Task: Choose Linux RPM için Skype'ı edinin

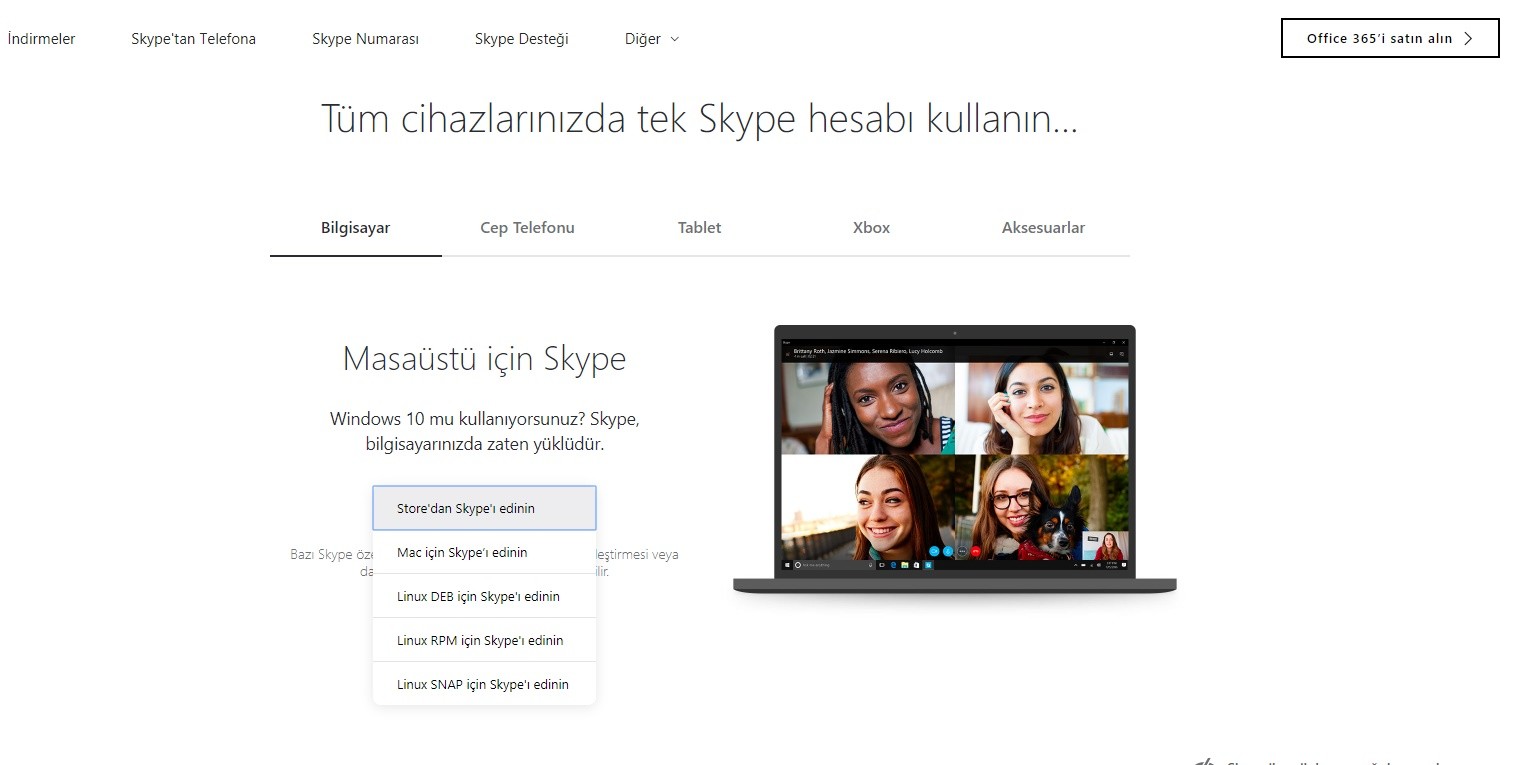Action: point(484,640)
